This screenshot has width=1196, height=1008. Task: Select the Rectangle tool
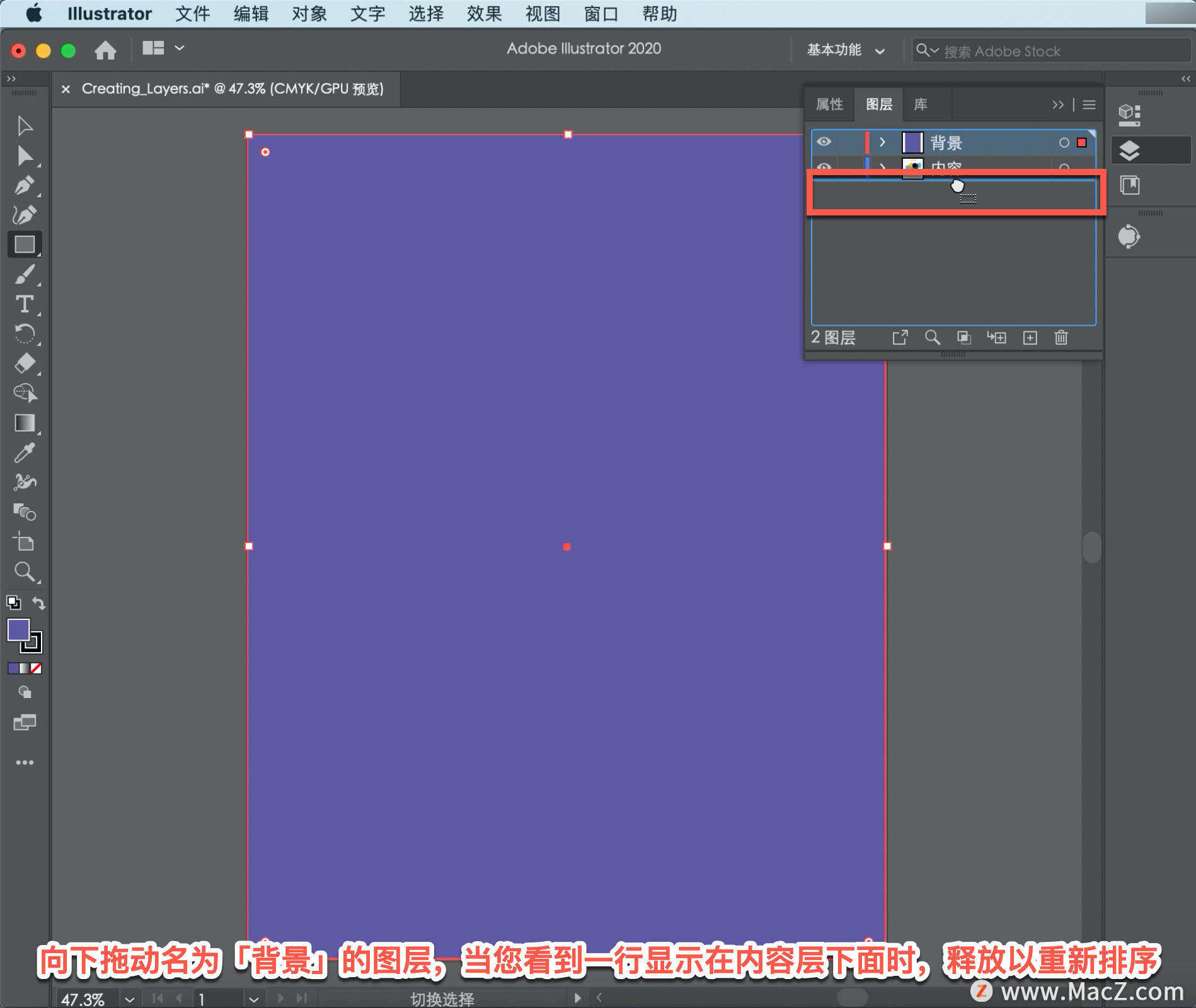tap(25, 244)
